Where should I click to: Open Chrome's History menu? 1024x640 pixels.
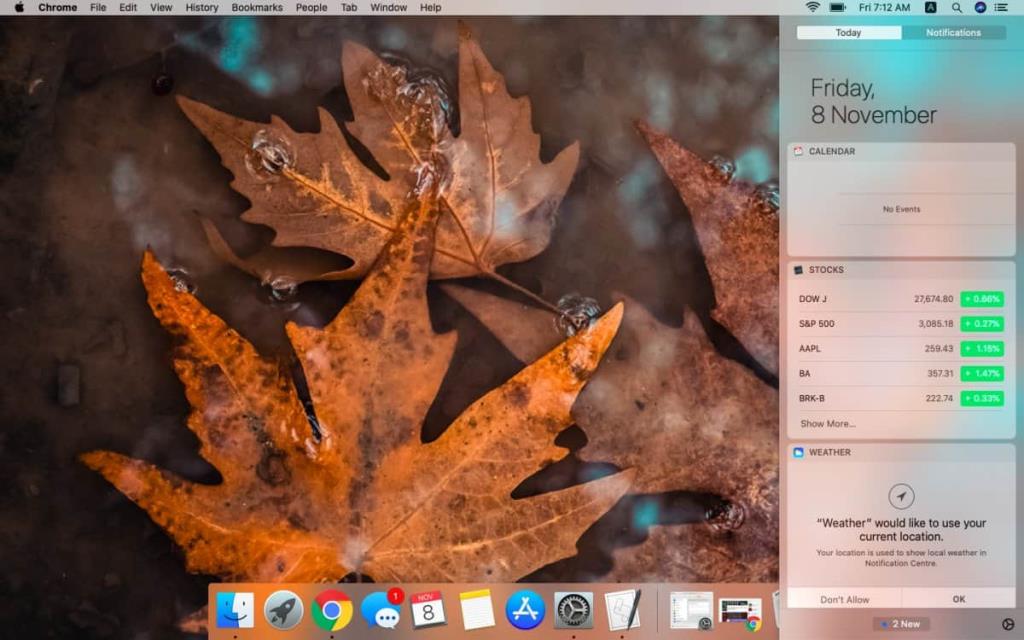[x=201, y=7]
